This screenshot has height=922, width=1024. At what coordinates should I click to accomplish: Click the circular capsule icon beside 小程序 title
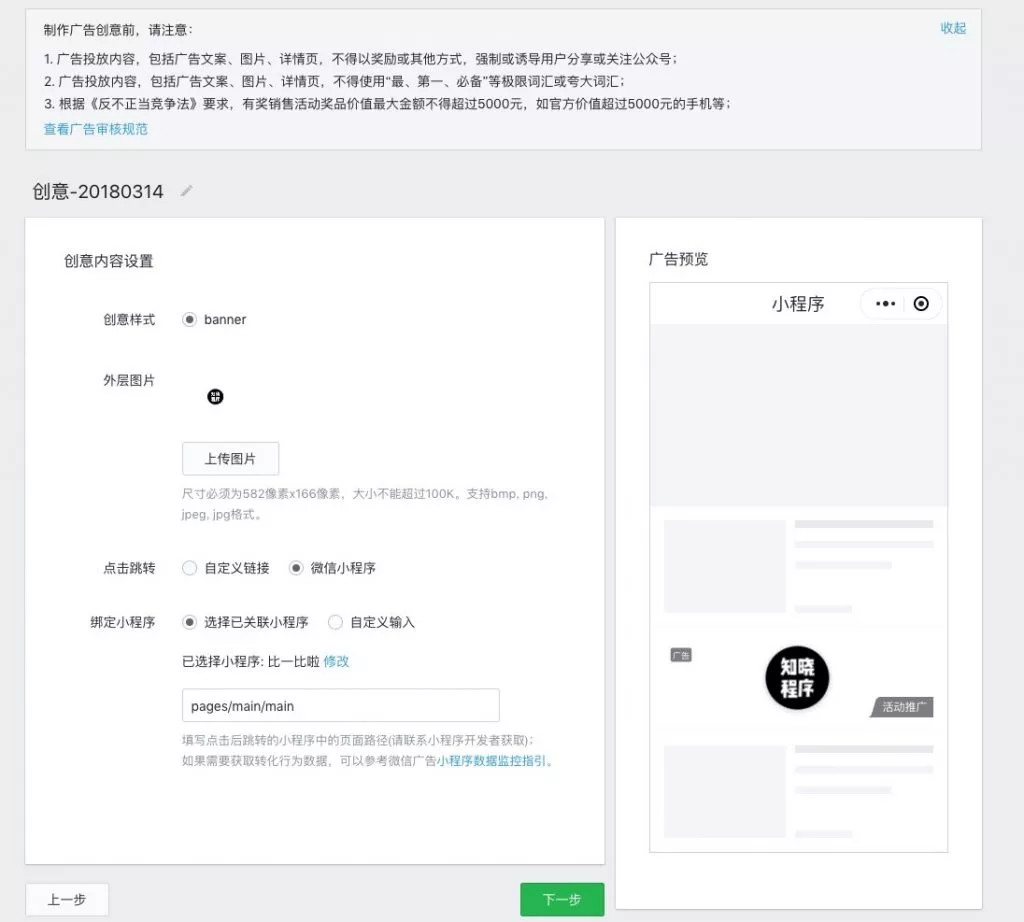(921, 304)
